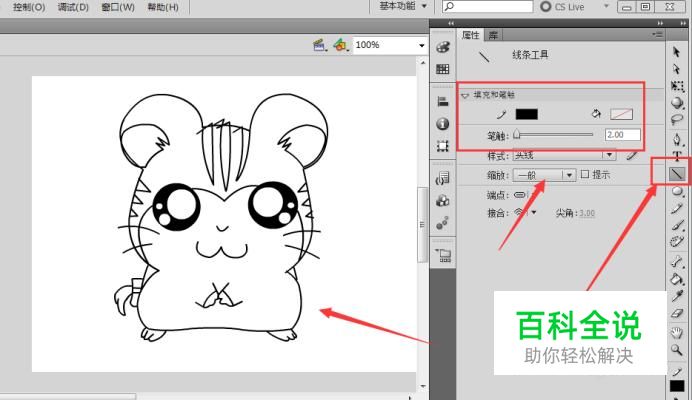Viewport: 692px width, 400px height.
Task: Select the Eyedropper tool
Action: [x=677, y=296]
